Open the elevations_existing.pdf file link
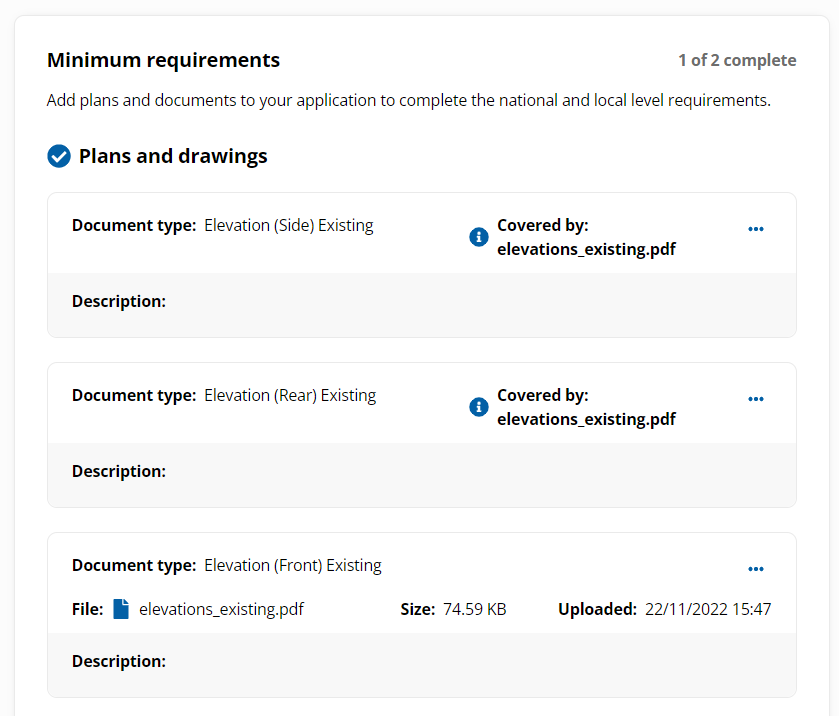 221,609
